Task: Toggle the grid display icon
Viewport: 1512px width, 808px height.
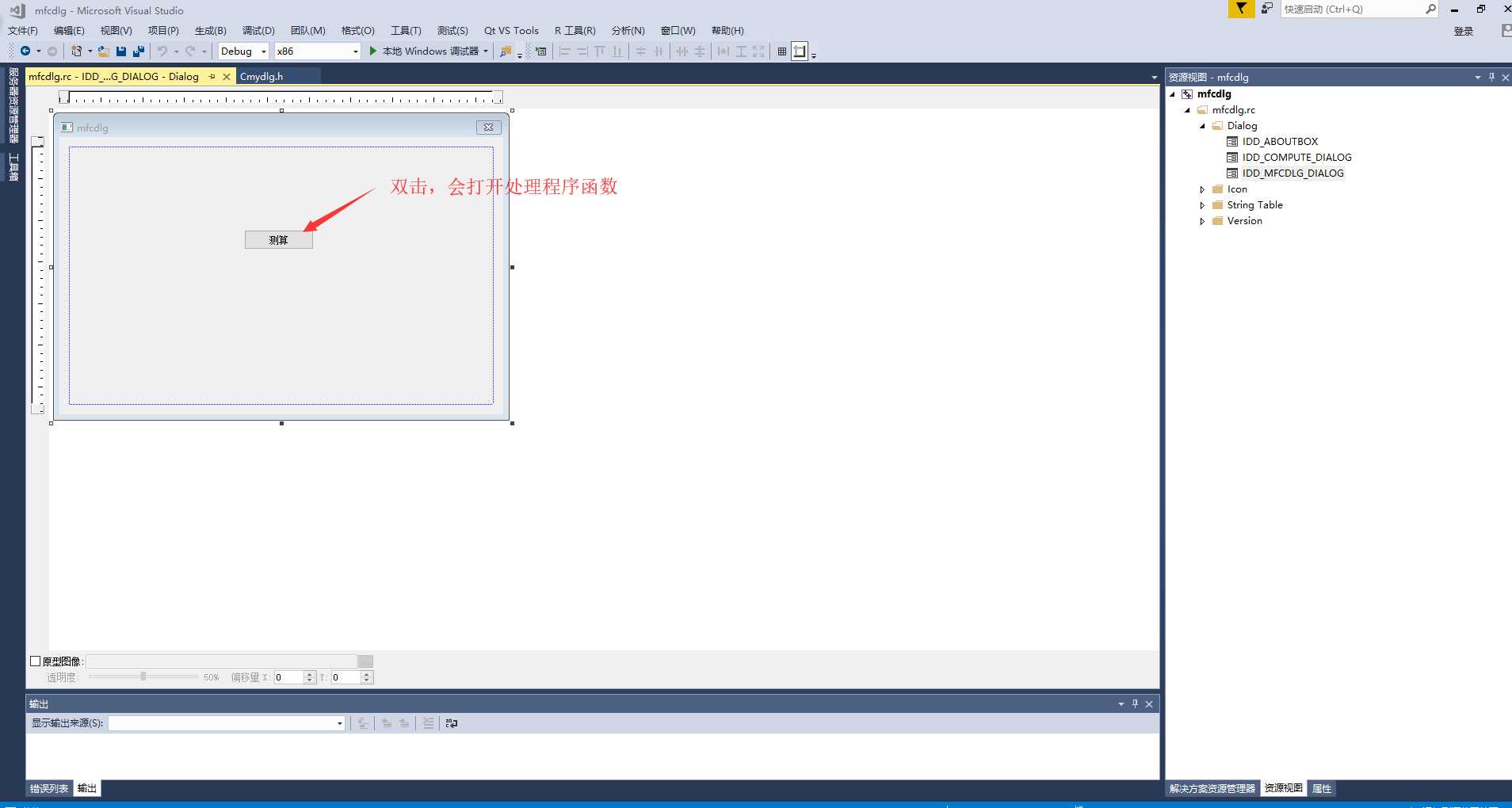Action: pos(782,51)
